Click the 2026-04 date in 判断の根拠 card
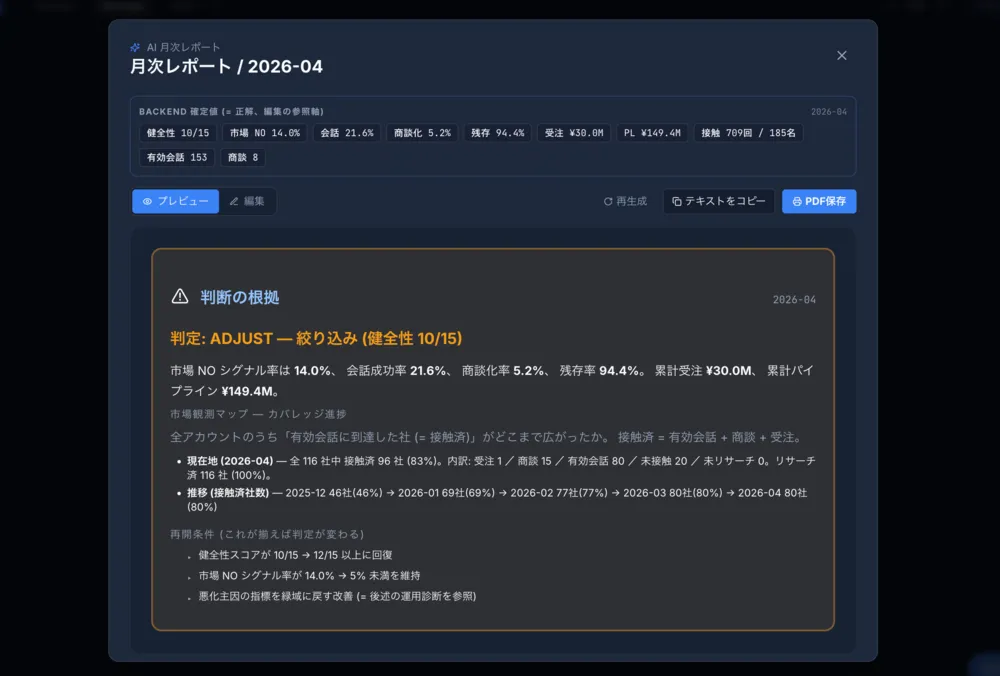This screenshot has height=676, width=1000. tap(794, 299)
